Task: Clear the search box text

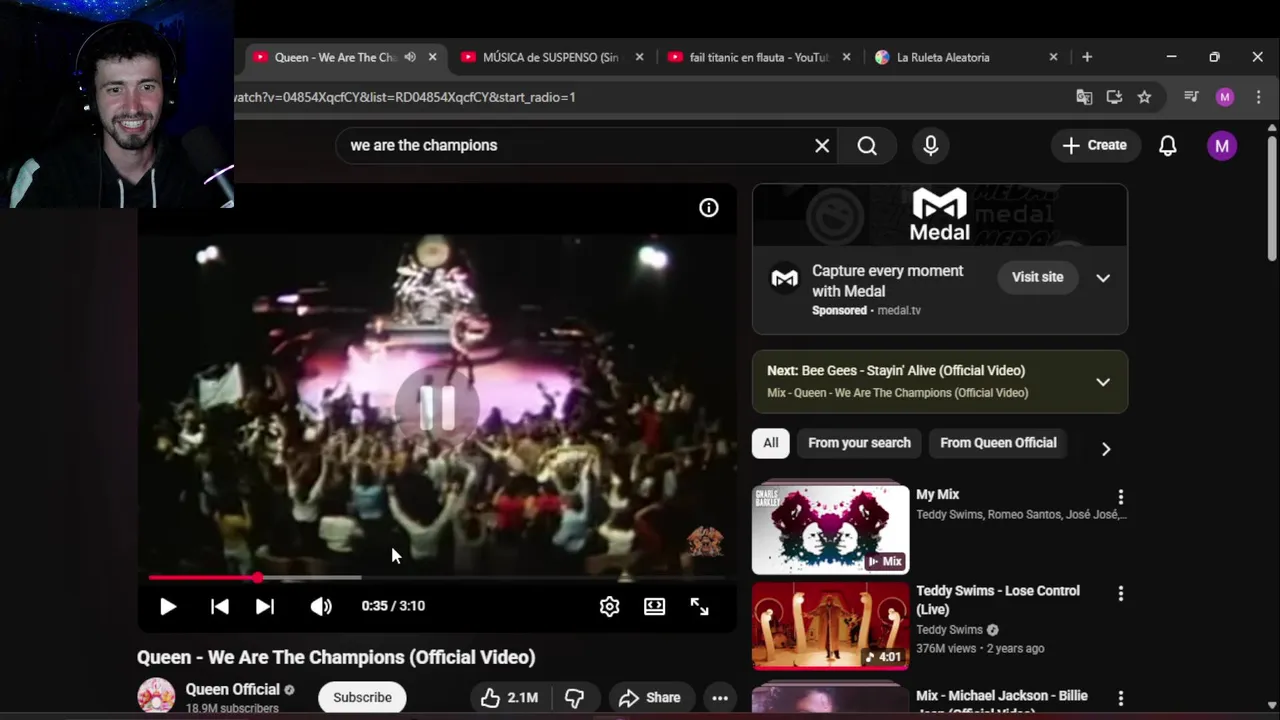Action: tap(822, 146)
